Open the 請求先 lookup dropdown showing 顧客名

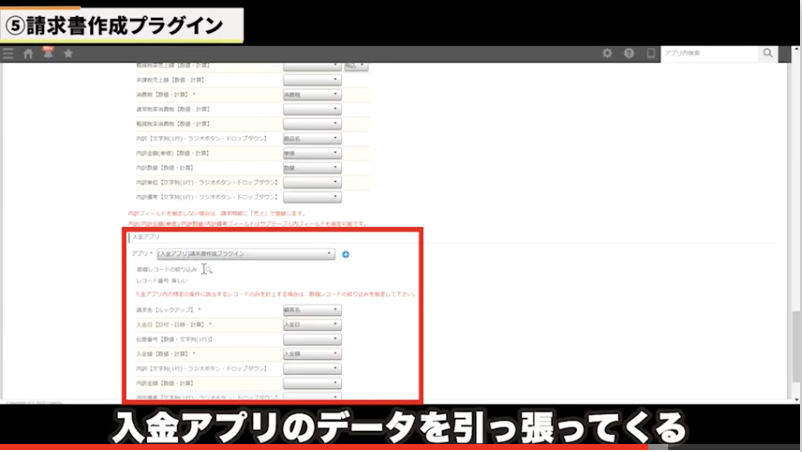point(312,310)
